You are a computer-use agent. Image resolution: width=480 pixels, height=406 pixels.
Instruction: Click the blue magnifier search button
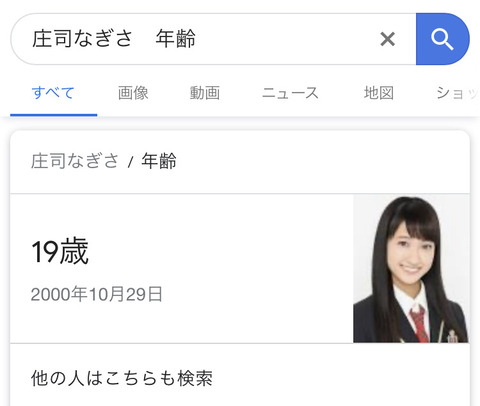(443, 39)
